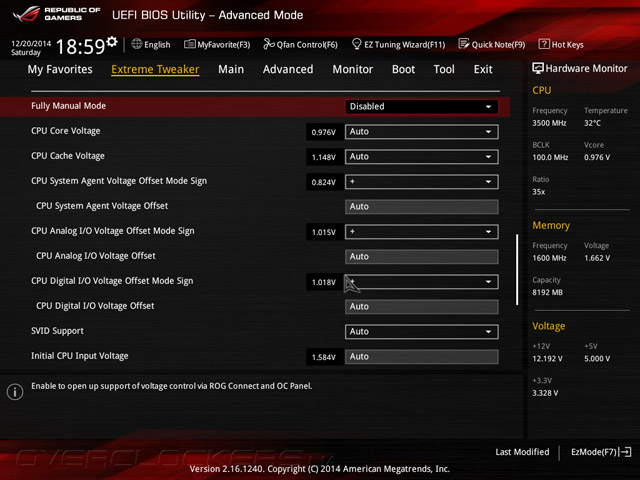
Task: Click the CPU Digital I/O Voltage Offset field
Action: point(422,307)
